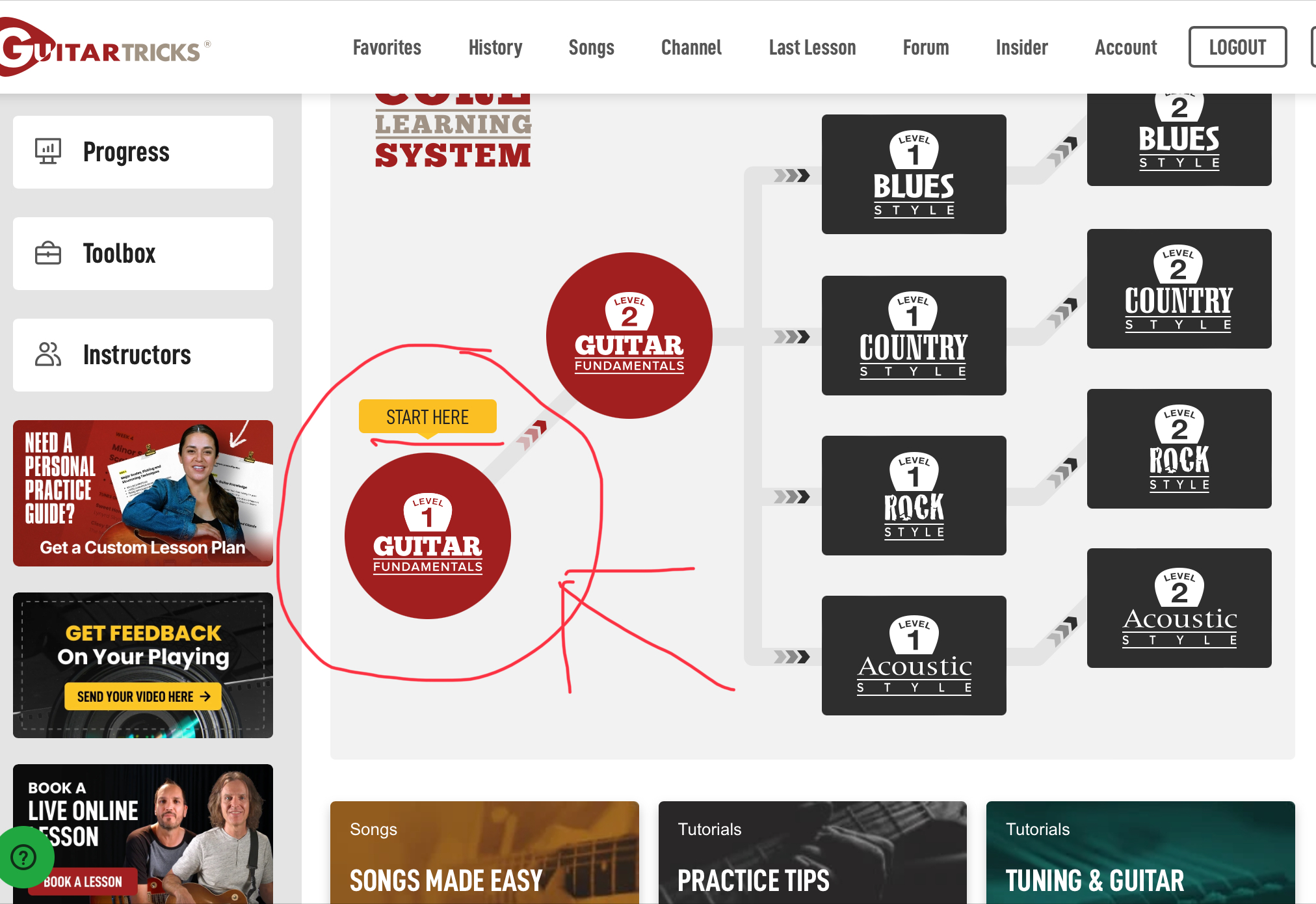Click the Progress monitor icon
The width and height of the screenshot is (1316, 904).
click(48, 152)
